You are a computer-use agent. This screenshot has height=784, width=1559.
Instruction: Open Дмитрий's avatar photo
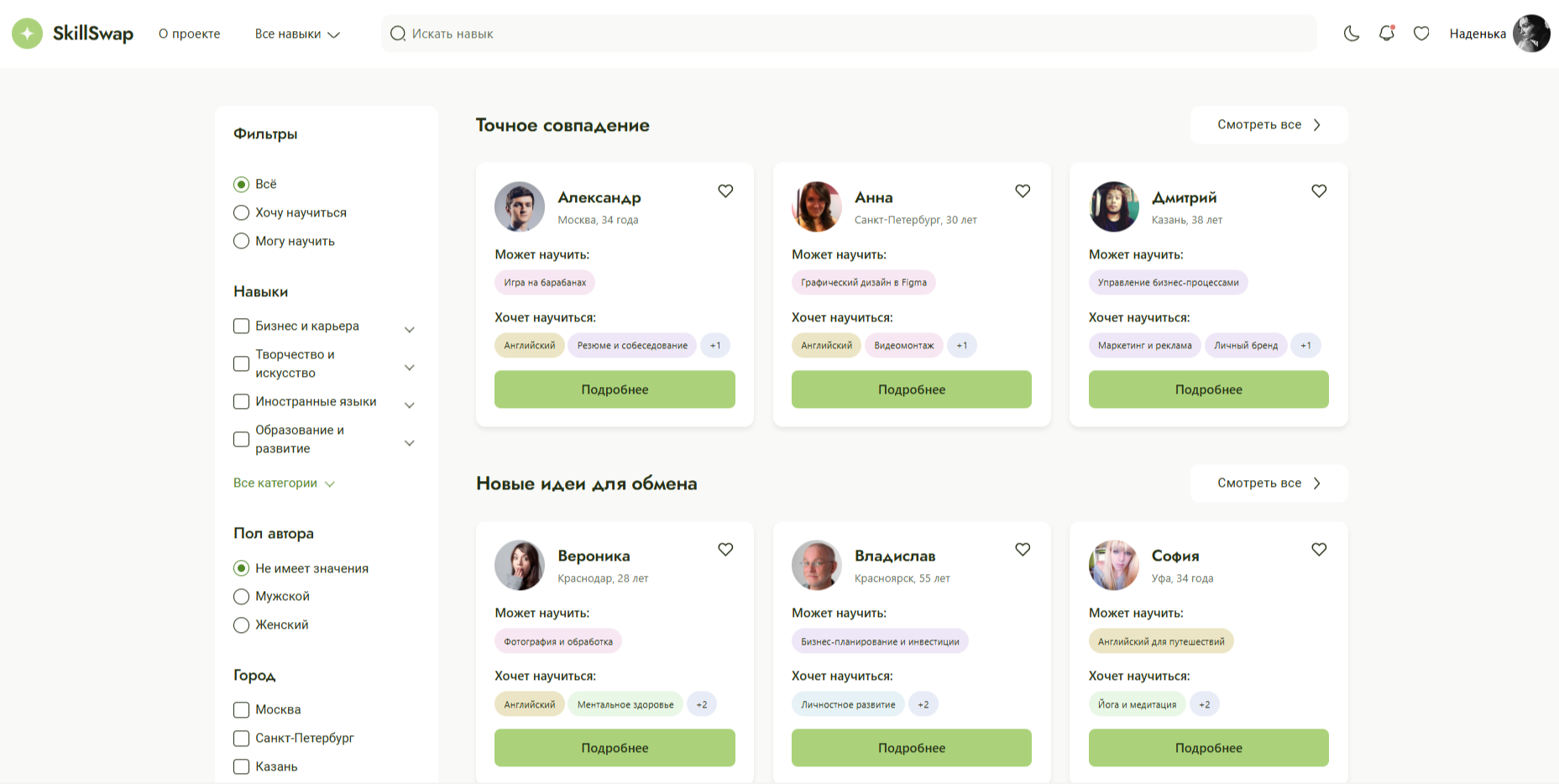[1114, 206]
